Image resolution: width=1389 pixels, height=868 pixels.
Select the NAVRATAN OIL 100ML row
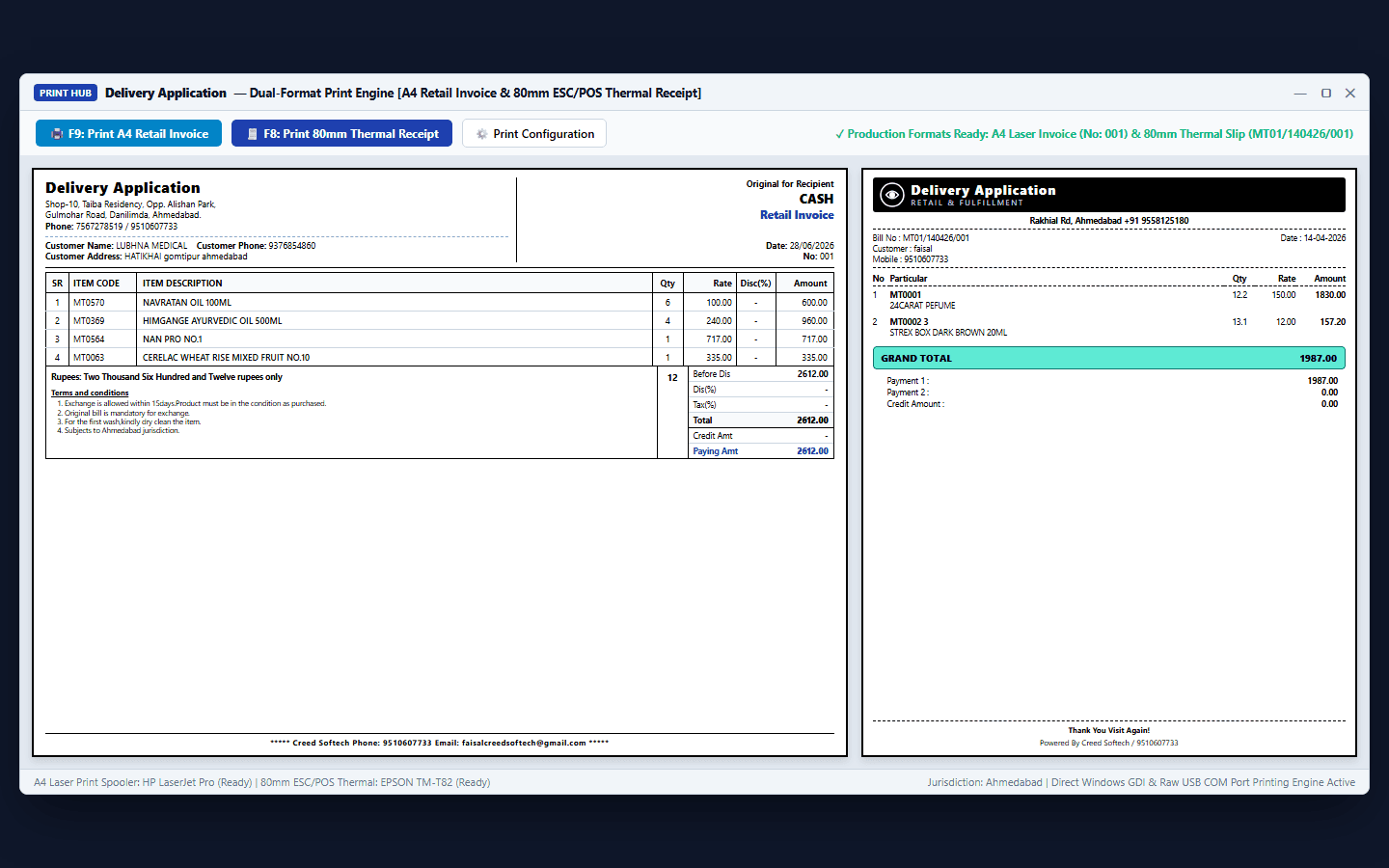pyautogui.click(x=439, y=302)
